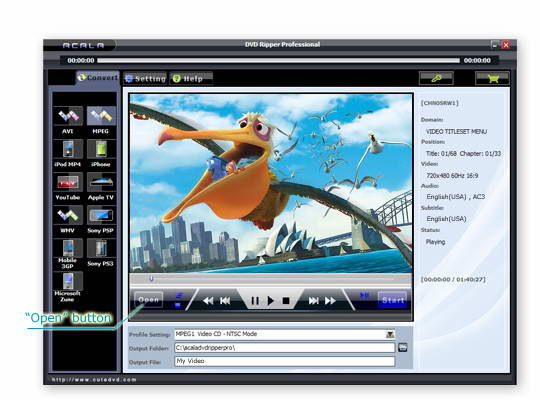Pick the Sony PSP format icon
The height and width of the screenshot is (400, 540).
pos(101,215)
